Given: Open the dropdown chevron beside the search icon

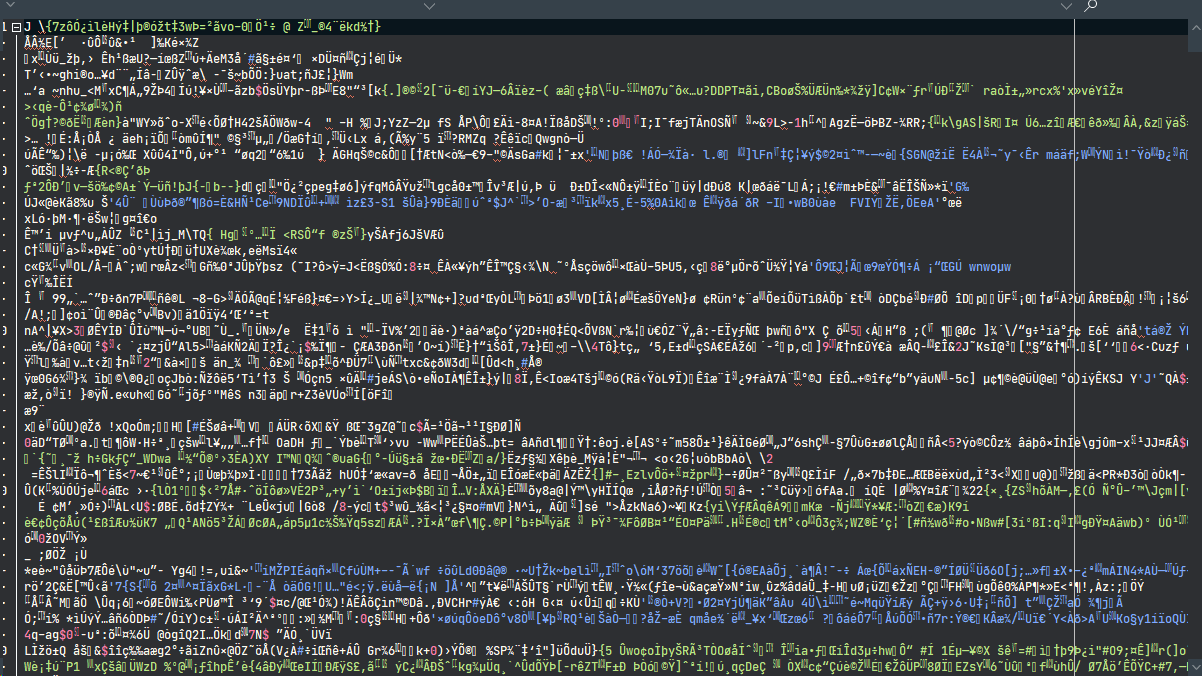Looking at the screenshot, I should coord(1064,5).
